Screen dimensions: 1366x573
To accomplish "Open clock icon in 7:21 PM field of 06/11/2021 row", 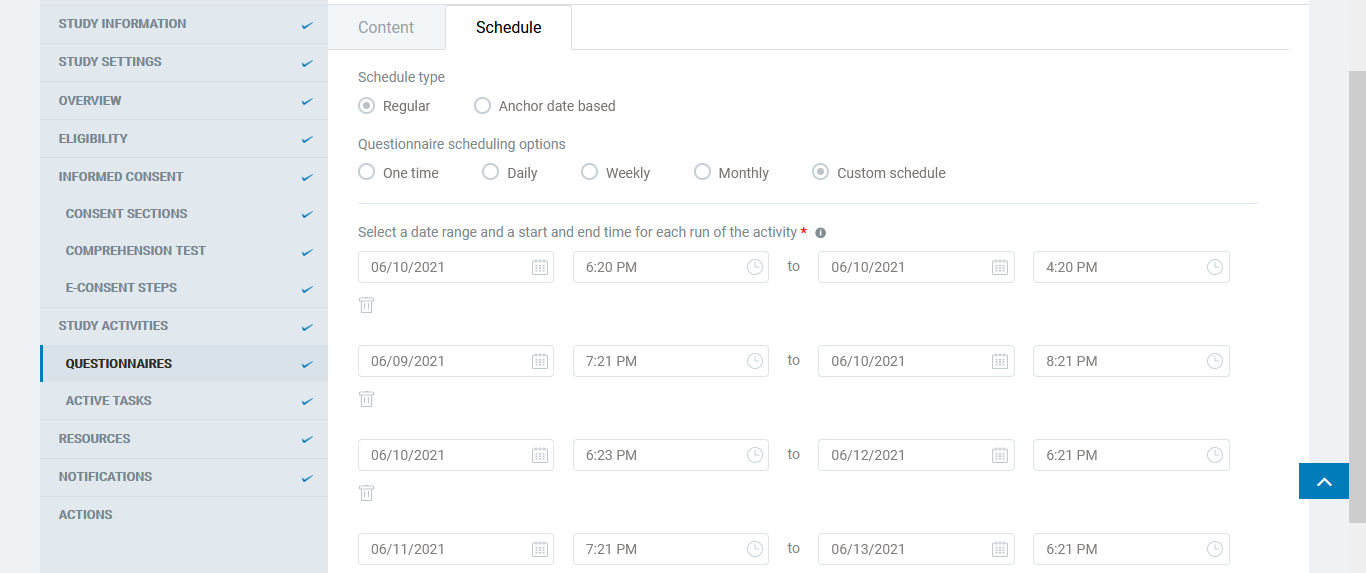I will pyautogui.click(x=755, y=549).
